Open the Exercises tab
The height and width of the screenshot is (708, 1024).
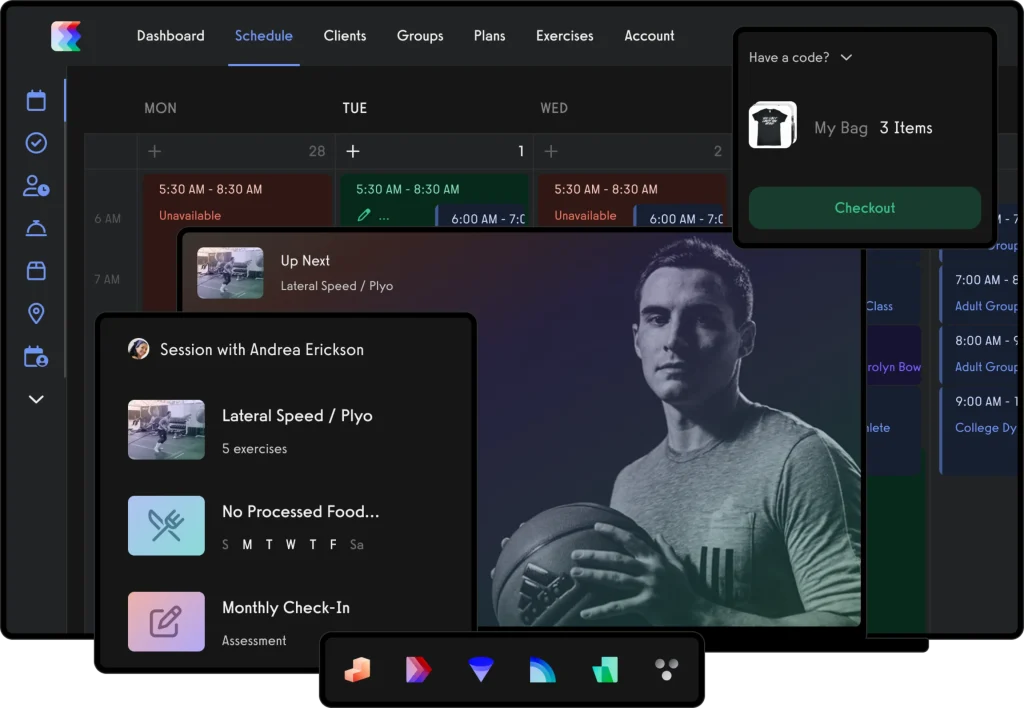pos(564,36)
